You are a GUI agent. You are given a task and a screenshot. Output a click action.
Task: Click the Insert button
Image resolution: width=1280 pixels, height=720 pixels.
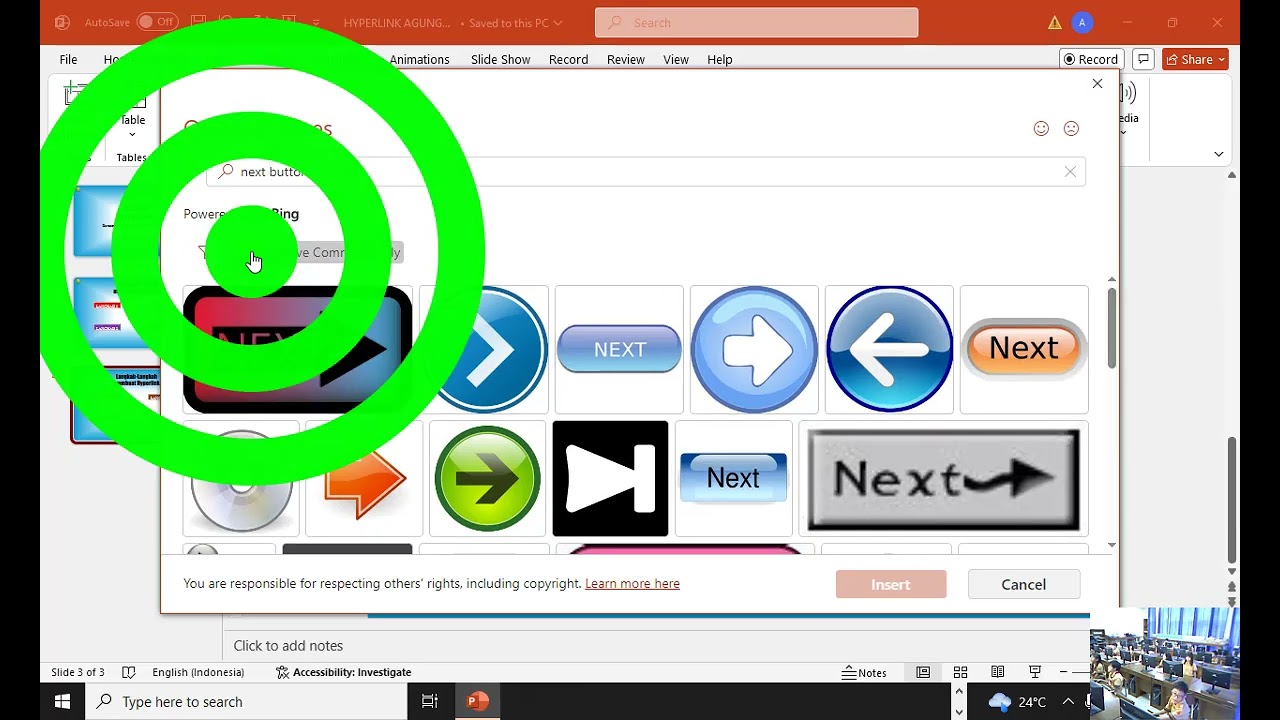891,584
